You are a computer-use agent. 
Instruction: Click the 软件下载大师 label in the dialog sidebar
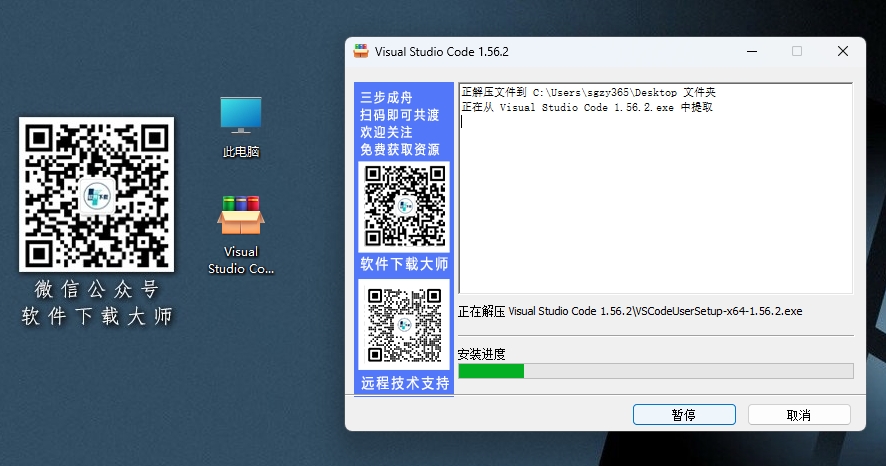[x=404, y=264]
